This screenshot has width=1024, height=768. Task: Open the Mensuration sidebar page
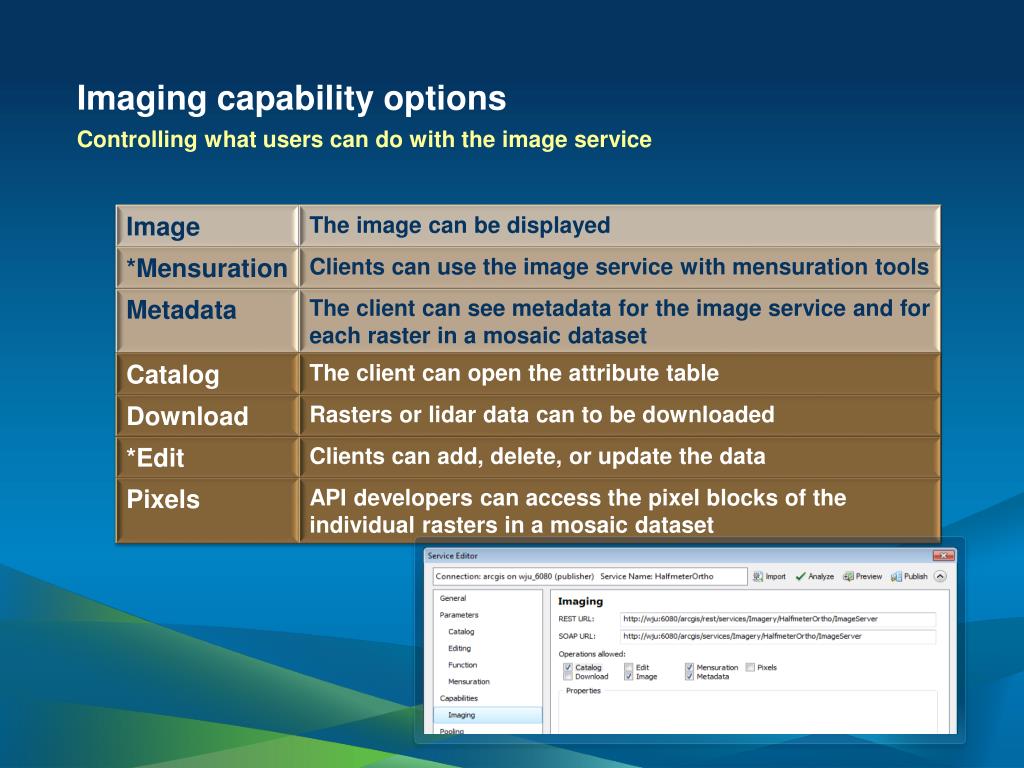tap(469, 682)
